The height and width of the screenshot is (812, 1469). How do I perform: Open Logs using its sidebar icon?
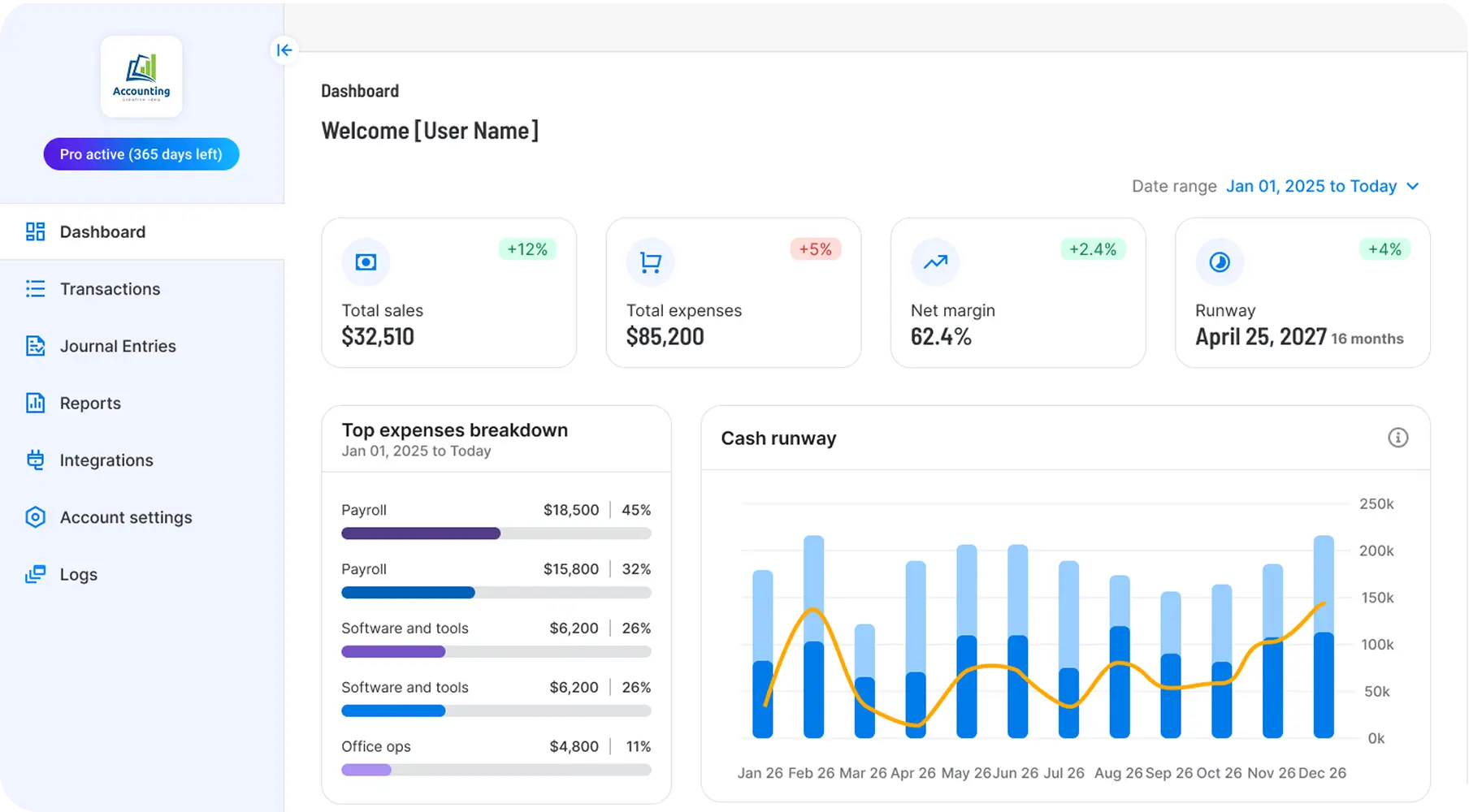[36, 574]
